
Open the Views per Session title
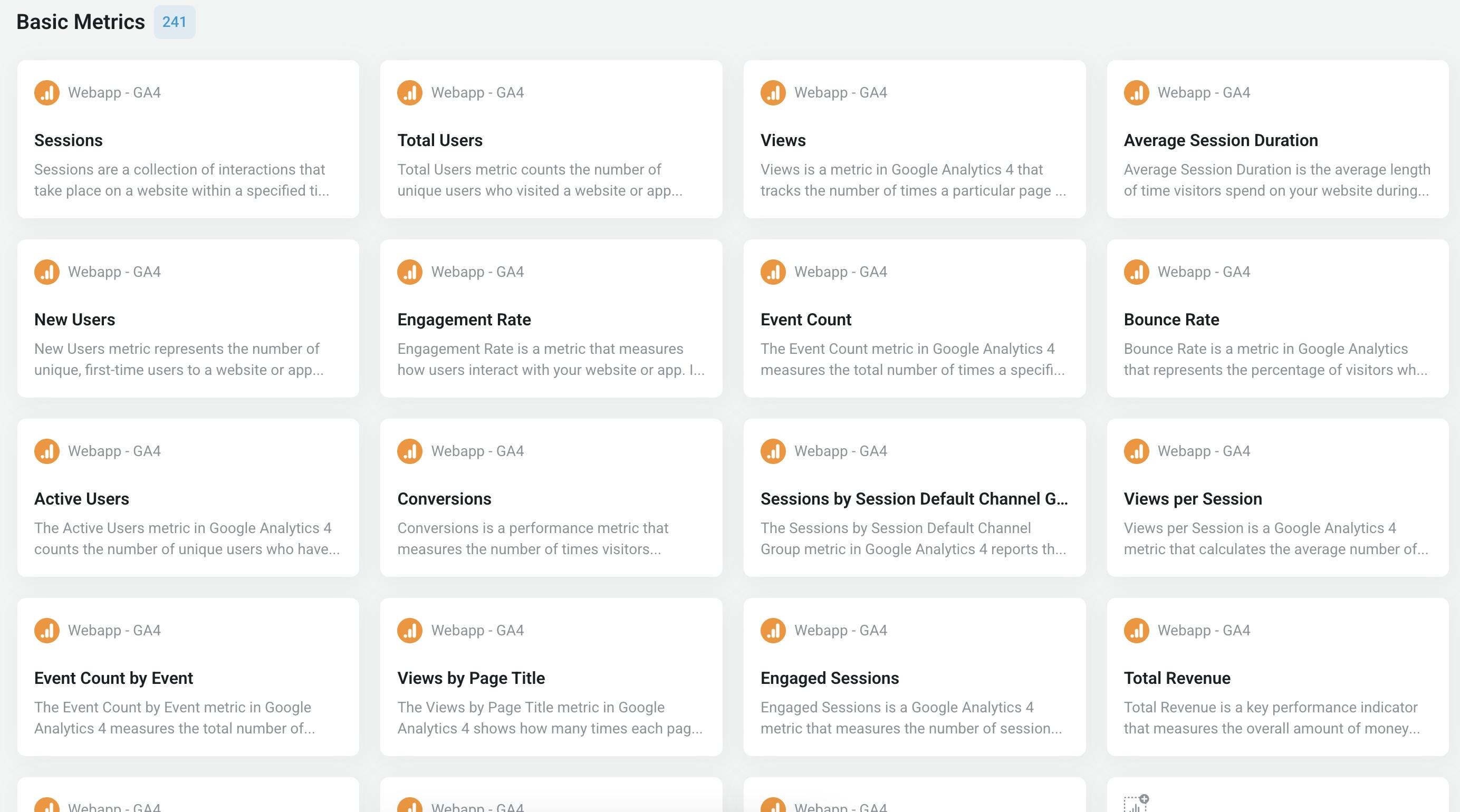(1193, 499)
